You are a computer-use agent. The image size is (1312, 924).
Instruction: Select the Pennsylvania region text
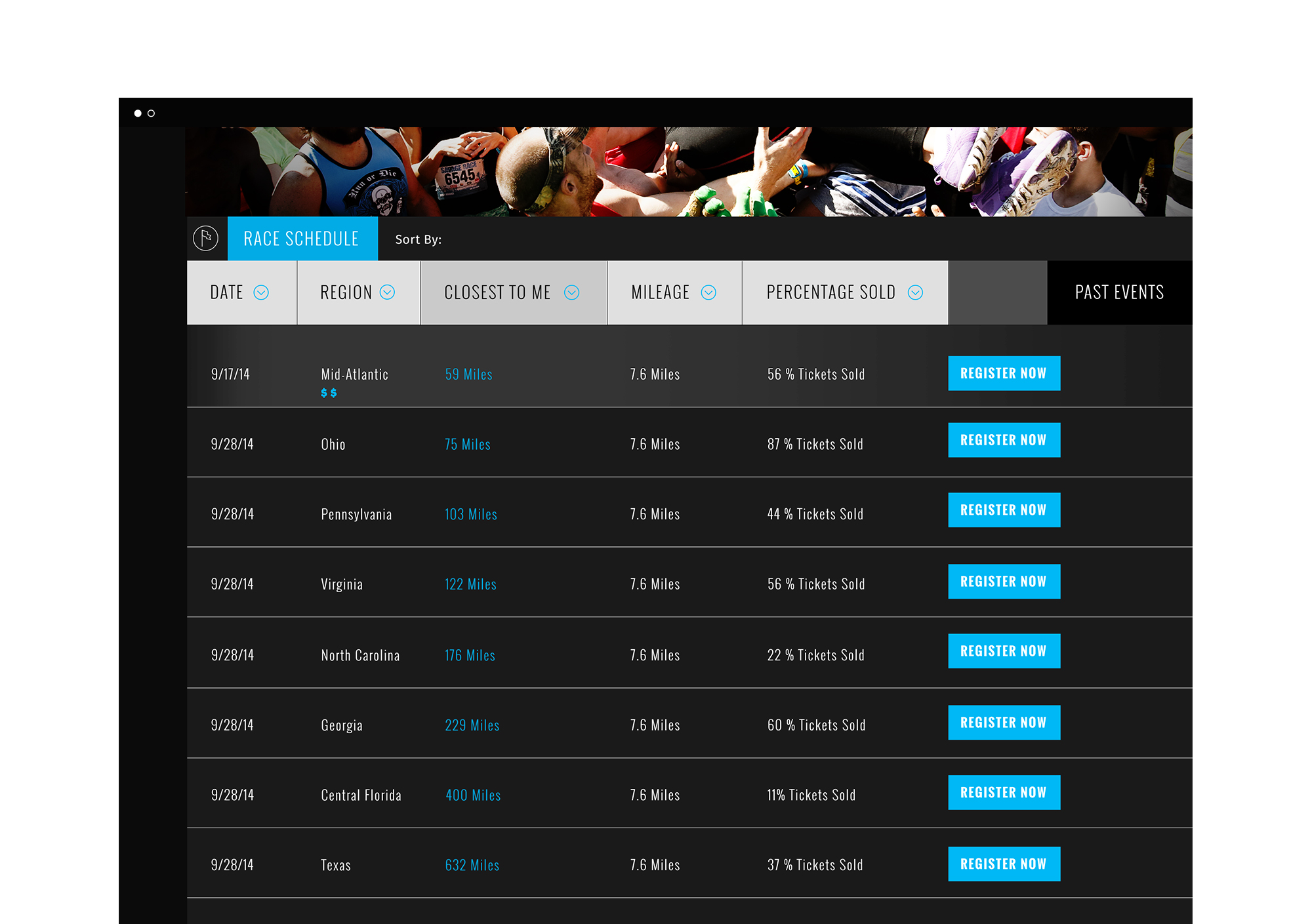click(x=356, y=514)
